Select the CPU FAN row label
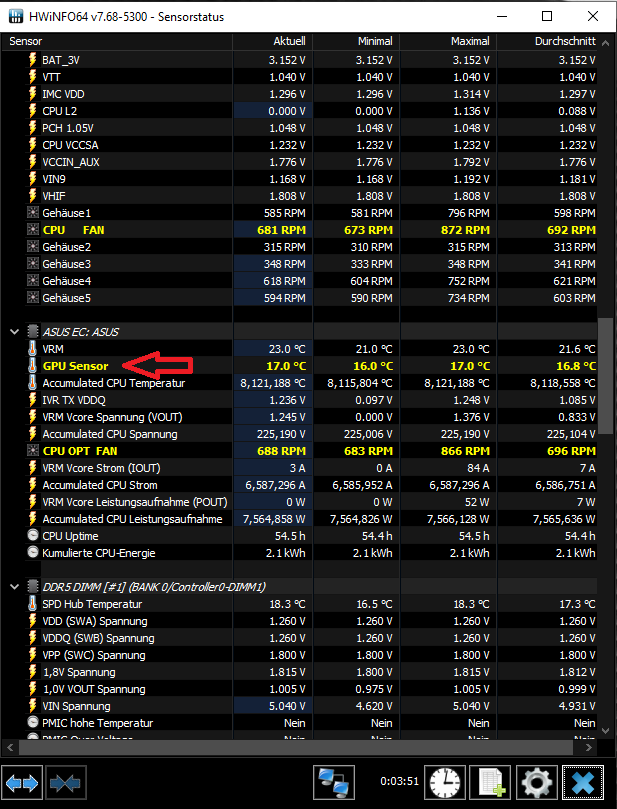This screenshot has height=809, width=617. 73,230
